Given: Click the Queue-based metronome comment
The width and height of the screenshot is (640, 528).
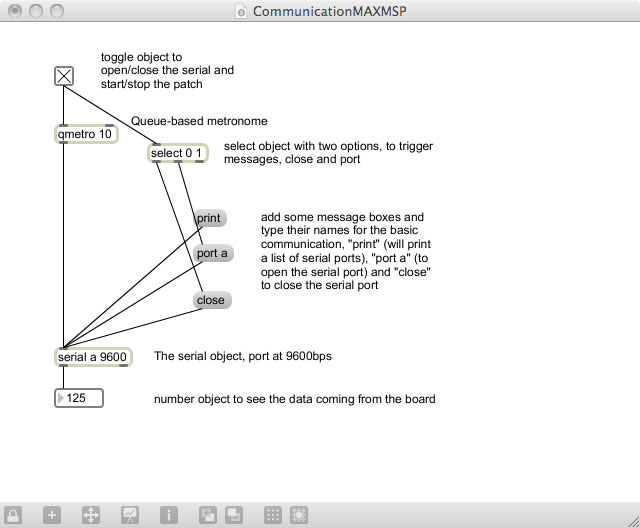Looking at the screenshot, I should pos(198,121).
